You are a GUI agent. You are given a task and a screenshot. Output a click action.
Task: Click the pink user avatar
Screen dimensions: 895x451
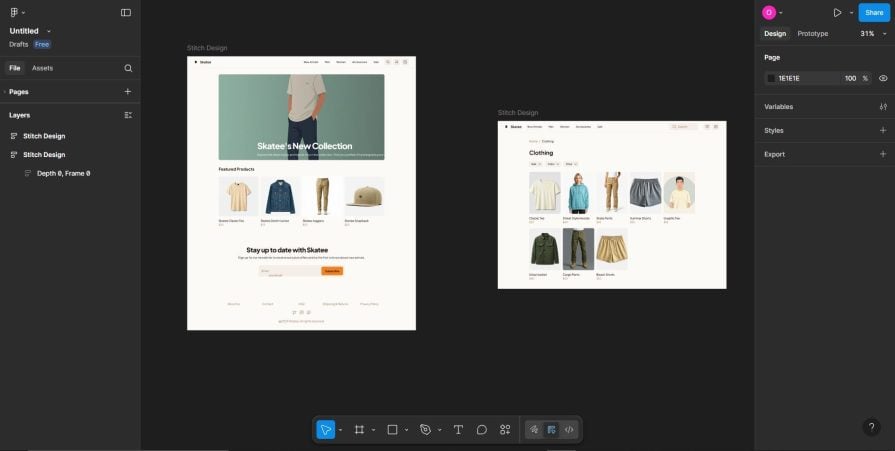pyautogui.click(x=769, y=13)
